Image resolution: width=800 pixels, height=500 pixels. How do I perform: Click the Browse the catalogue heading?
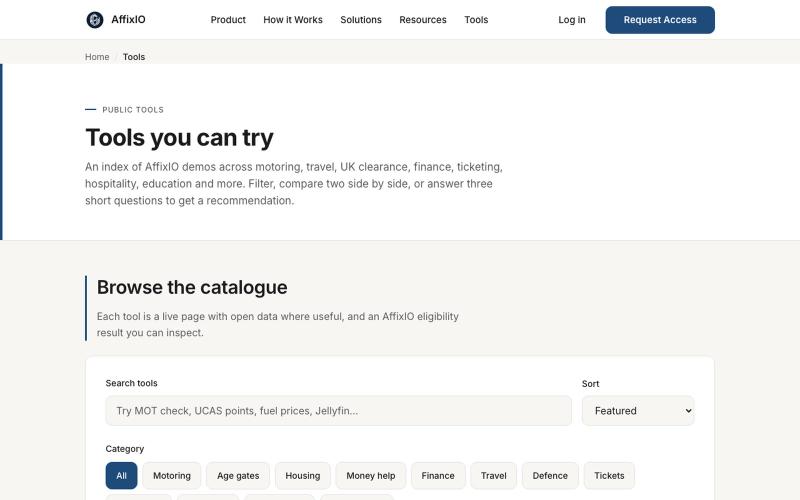tap(192, 287)
